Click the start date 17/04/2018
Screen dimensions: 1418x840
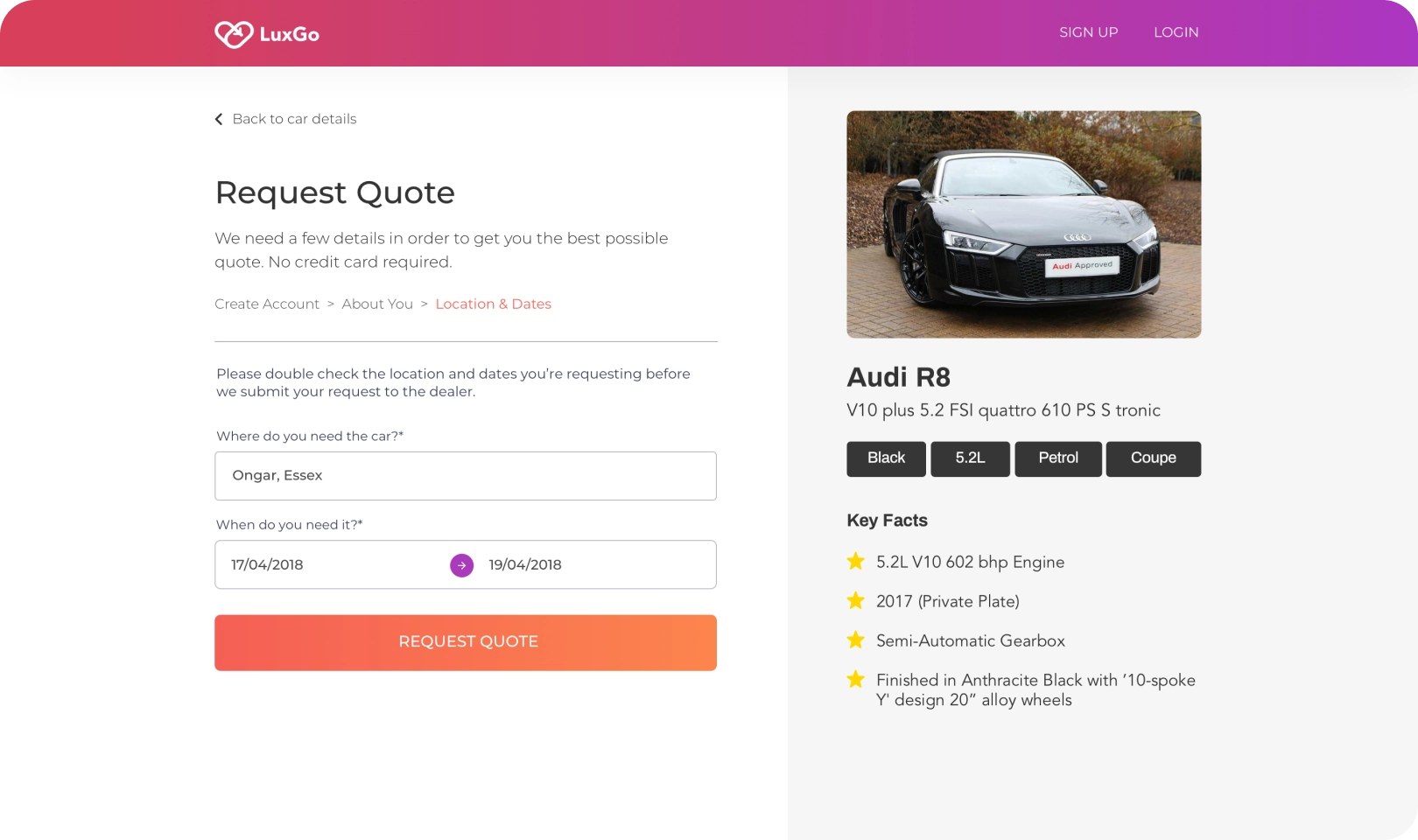tap(268, 565)
